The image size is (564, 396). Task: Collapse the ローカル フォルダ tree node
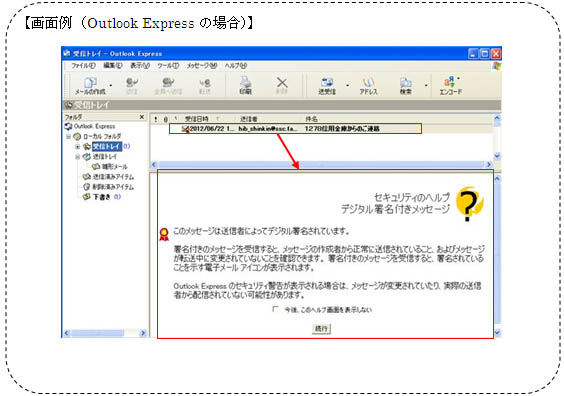tap(68, 137)
